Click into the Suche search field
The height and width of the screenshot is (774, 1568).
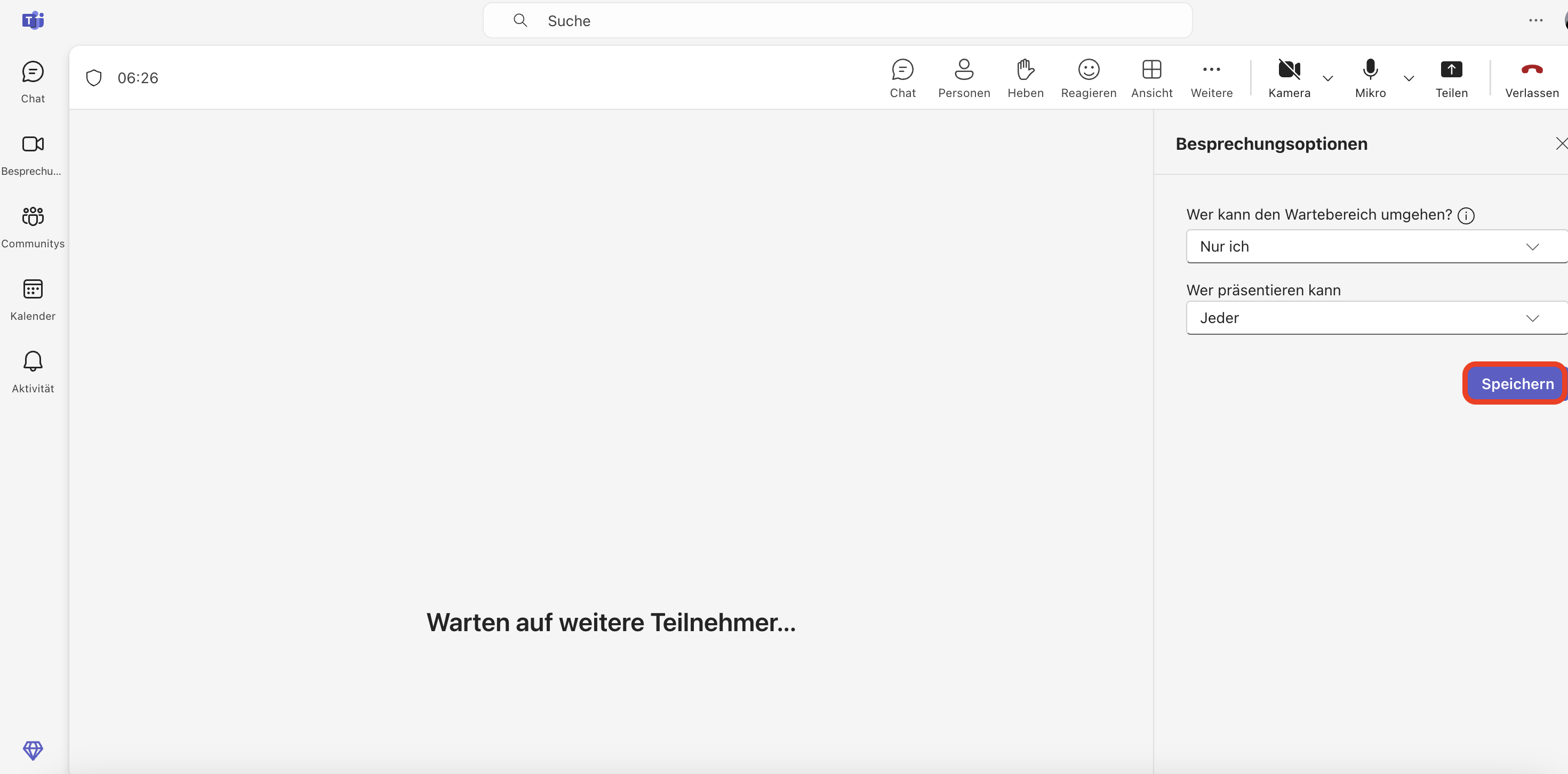tap(837, 21)
